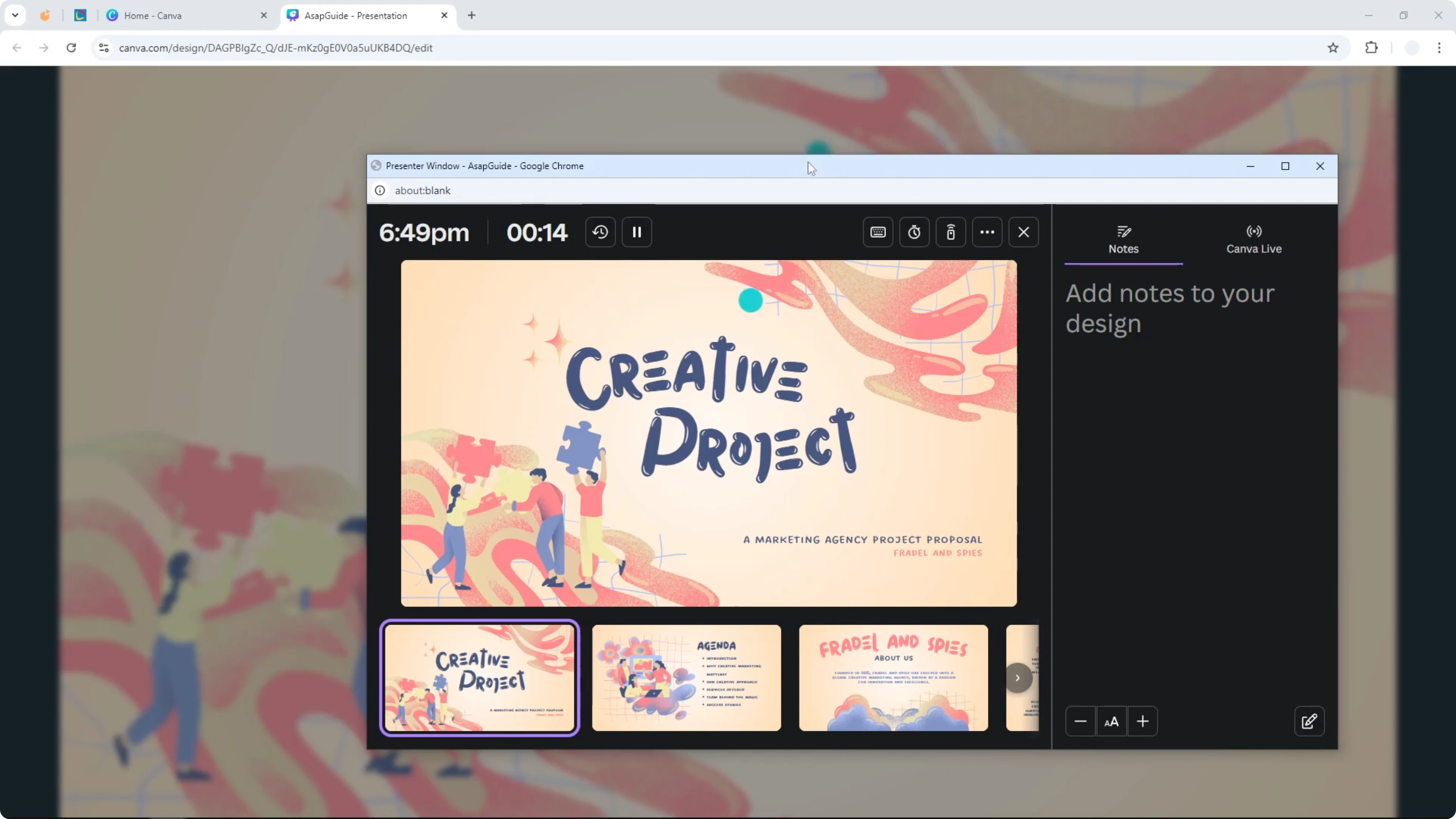Image resolution: width=1456 pixels, height=819 pixels.
Task: Open a new browser tab
Action: pyautogui.click(x=471, y=15)
